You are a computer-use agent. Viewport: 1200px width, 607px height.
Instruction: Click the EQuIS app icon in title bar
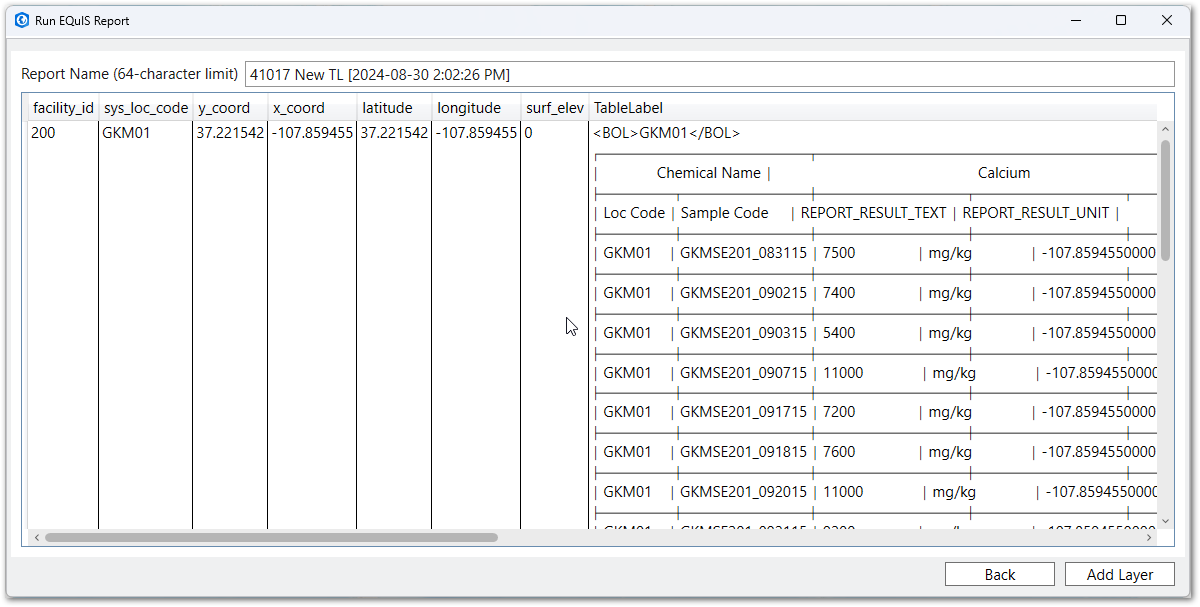(22, 20)
